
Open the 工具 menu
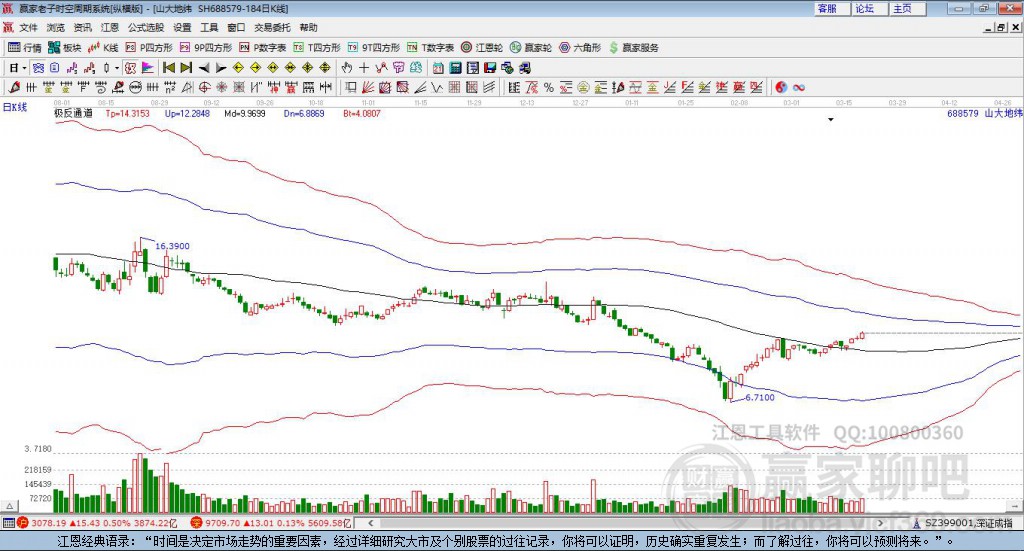click(209, 27)
